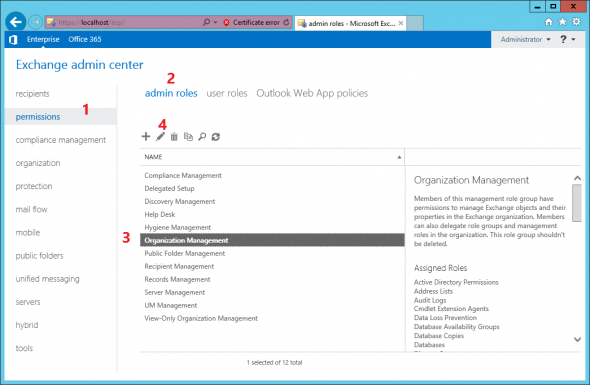590x385 pixels.
Task: Select Records Management role group
Action: (272, 279)
